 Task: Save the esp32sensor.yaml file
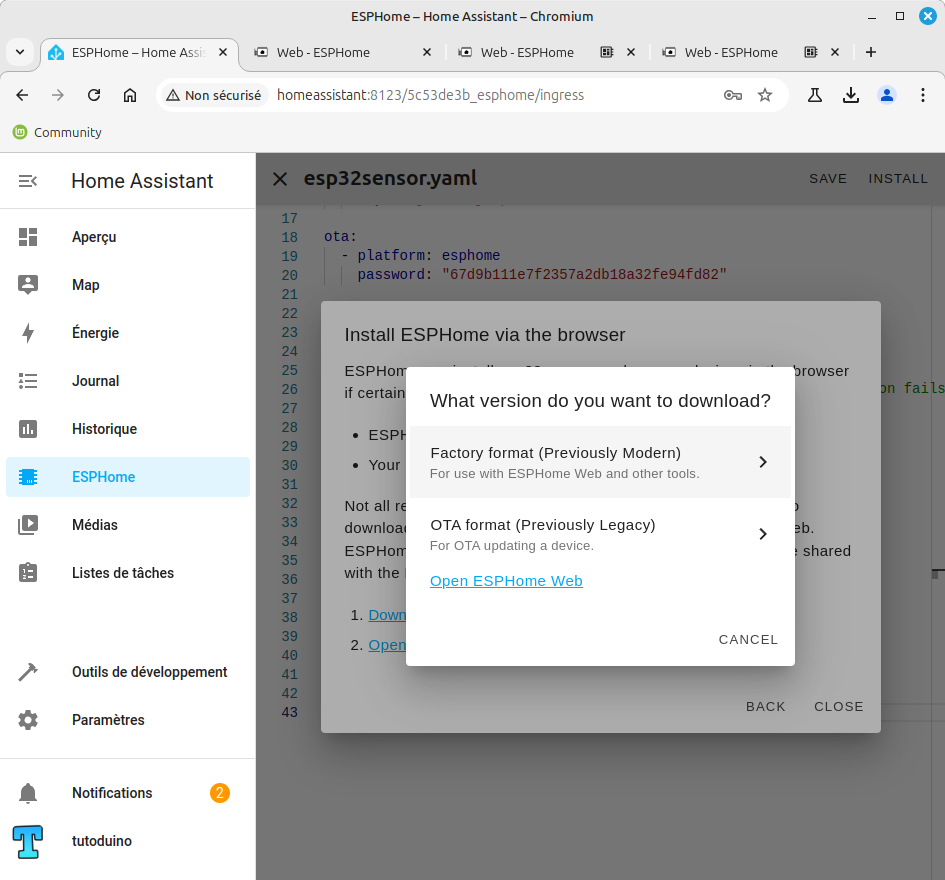tap(828, 179)
